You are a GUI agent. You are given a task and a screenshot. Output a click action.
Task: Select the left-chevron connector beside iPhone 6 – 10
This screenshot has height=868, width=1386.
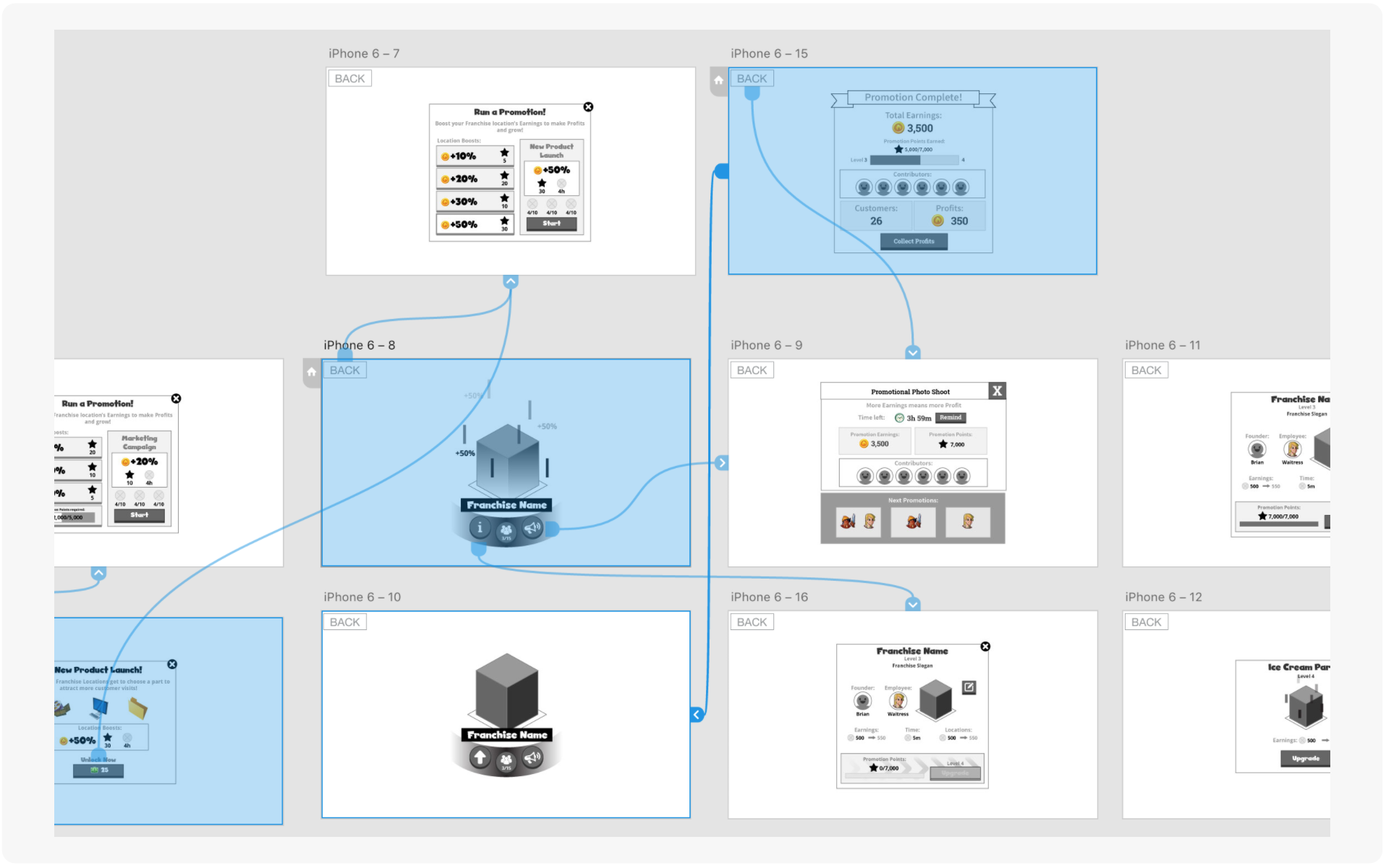(697, 715)
